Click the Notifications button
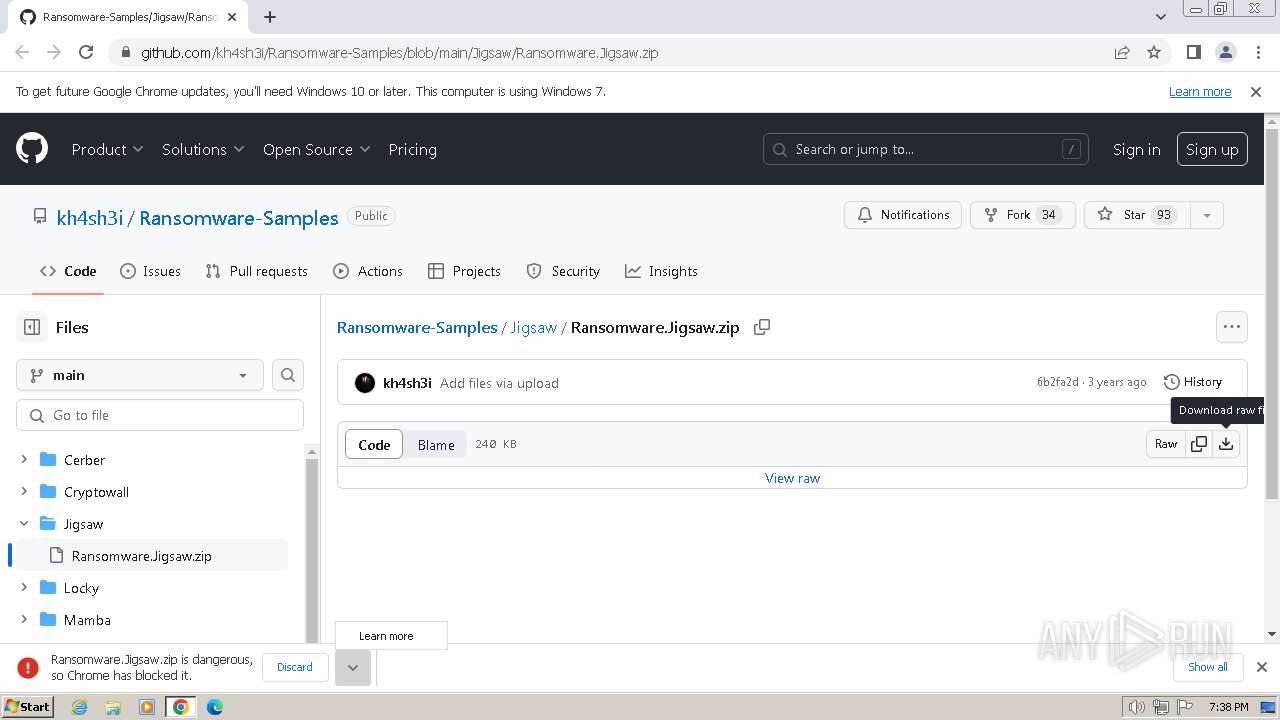Screen dimensions: 1280x720 [x=903, y=215]
